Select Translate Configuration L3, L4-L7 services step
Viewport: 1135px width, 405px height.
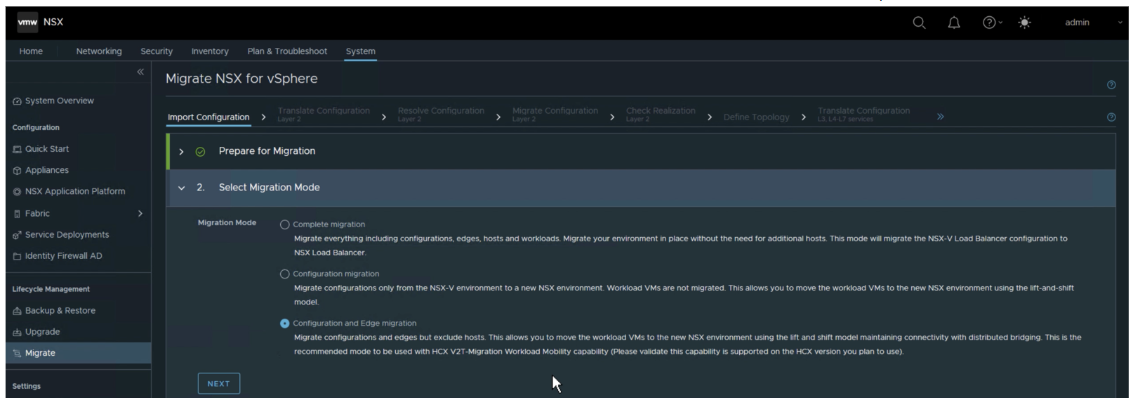(x=864, y=114)
